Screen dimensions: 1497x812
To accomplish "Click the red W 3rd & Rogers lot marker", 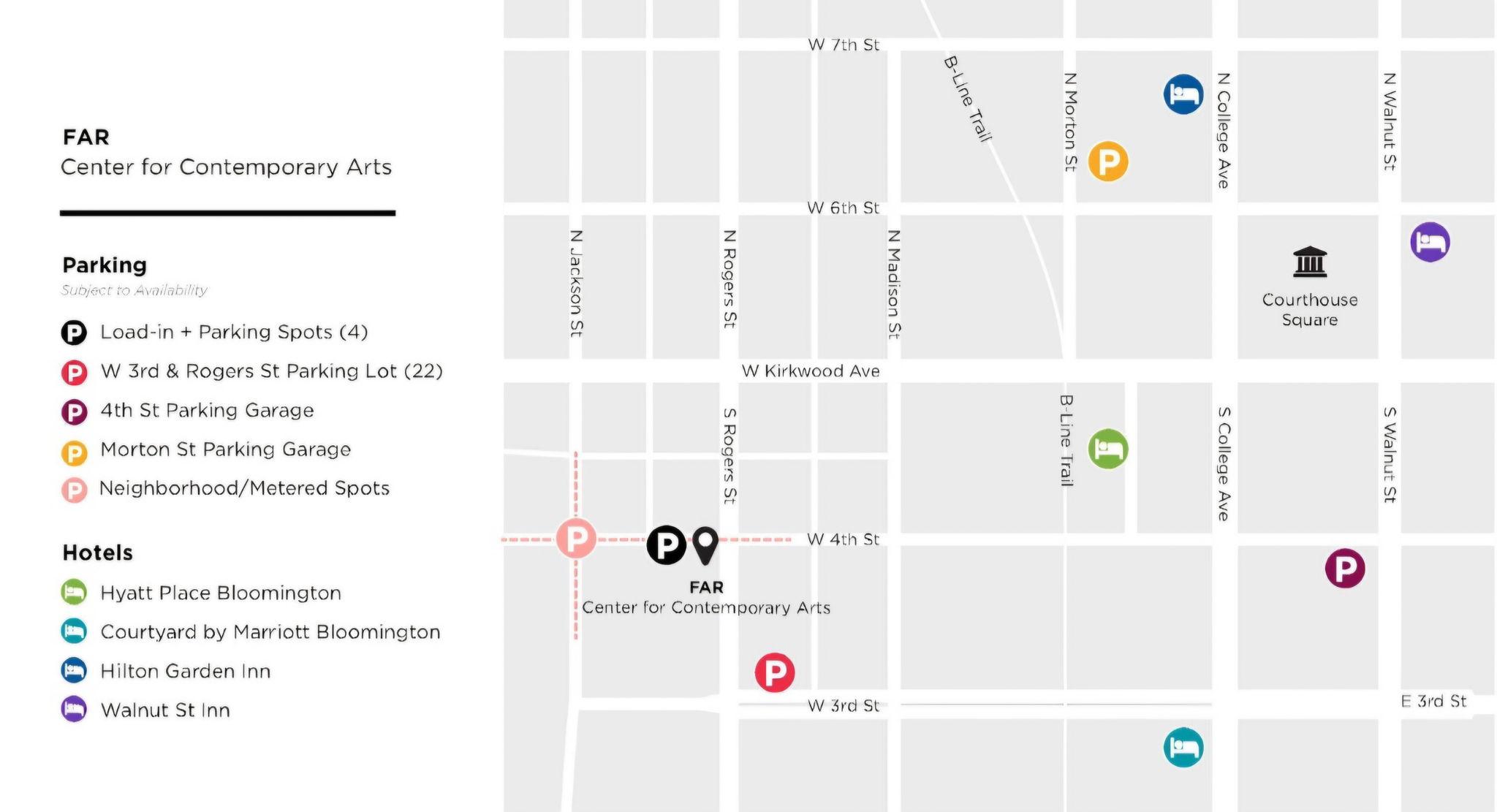I will coord(775,672).
